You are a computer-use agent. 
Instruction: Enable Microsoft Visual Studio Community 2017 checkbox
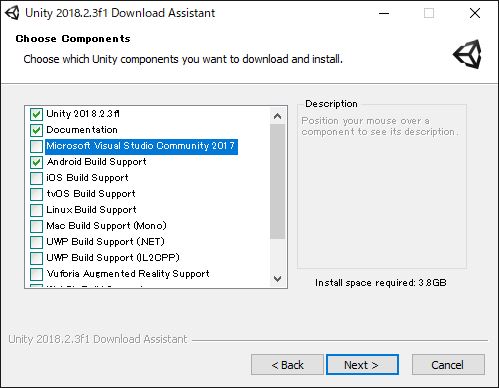pos(36,146)
